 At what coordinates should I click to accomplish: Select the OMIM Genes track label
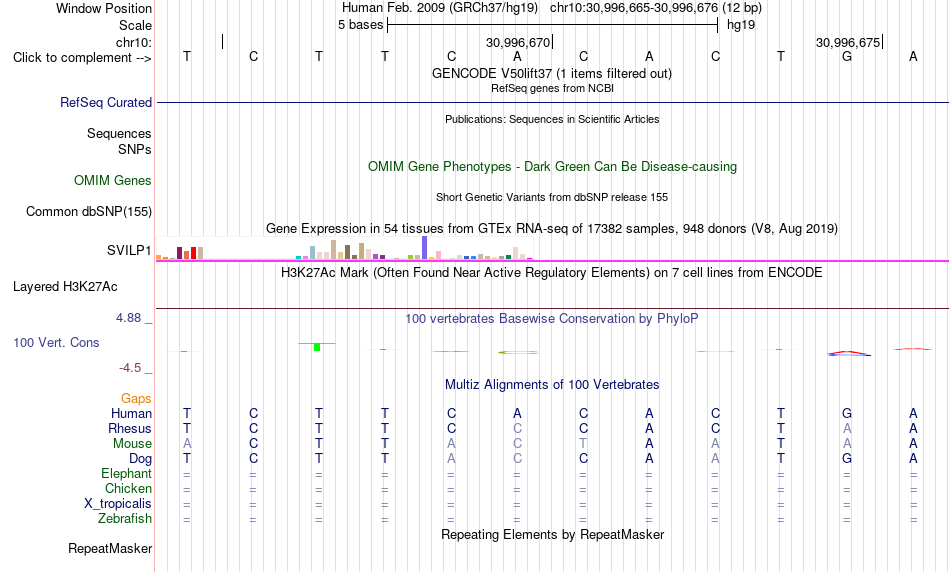[x=112, y=181]
